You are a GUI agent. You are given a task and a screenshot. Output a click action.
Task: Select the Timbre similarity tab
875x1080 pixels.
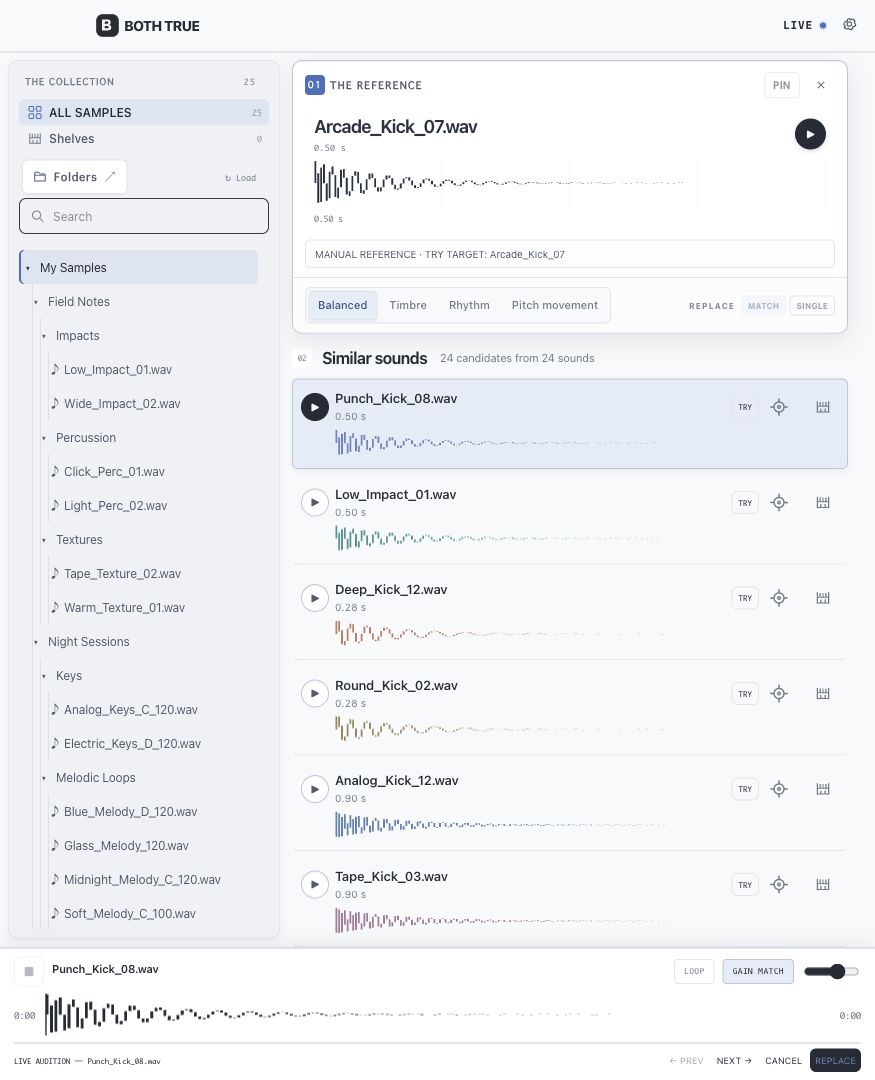coord(408,305)
